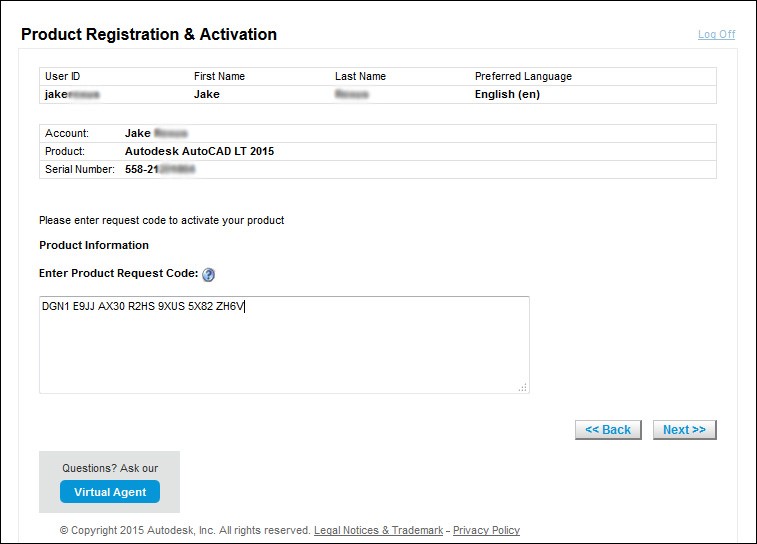
Task: Click the 'Questions? Ask our' text
Action: [110, 468]
